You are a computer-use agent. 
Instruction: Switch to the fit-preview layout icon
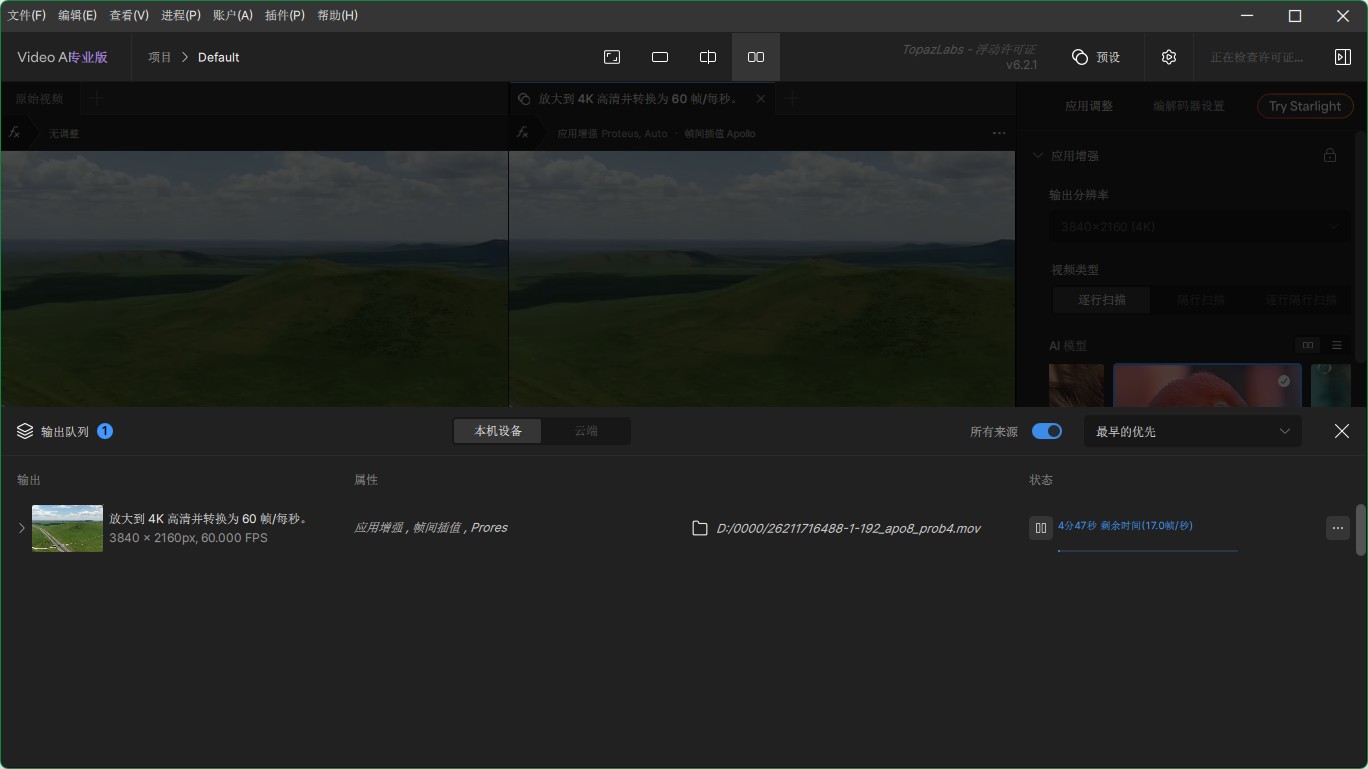(612, 57)
